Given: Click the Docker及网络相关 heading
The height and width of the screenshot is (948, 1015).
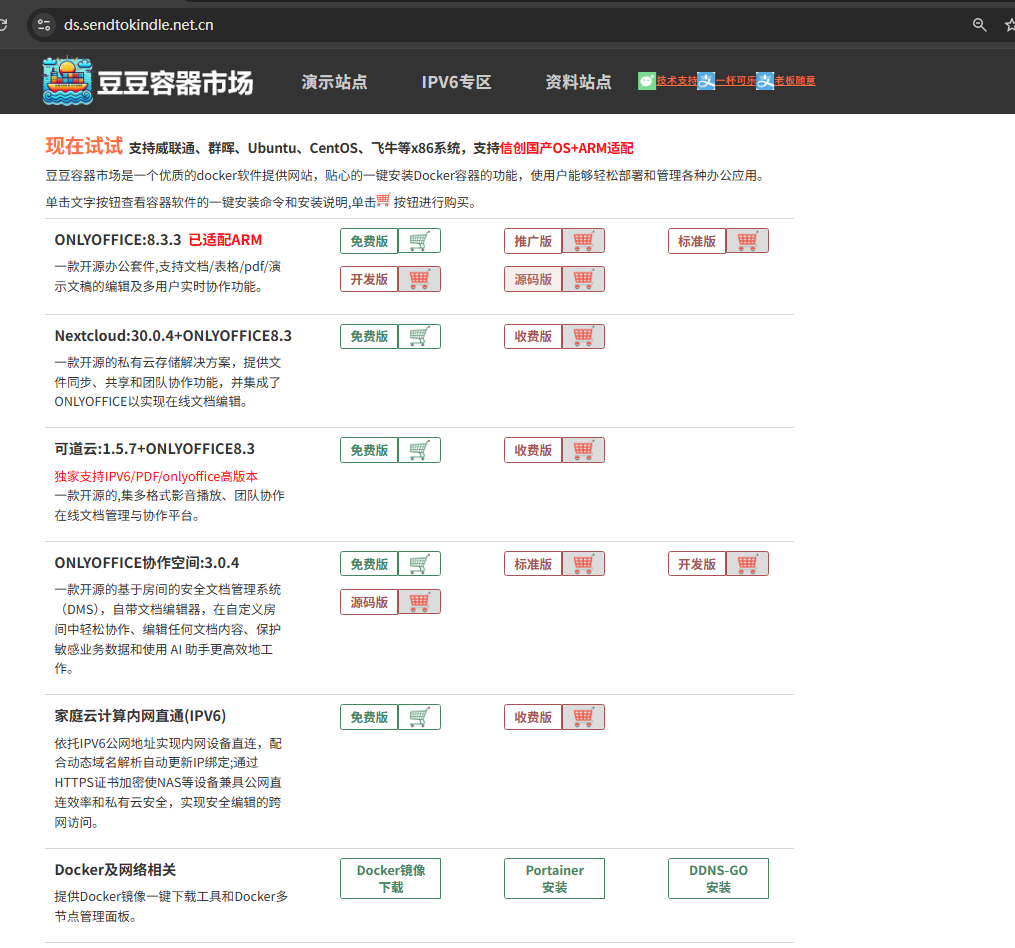Looking at the screenshot, I should 115,870.
